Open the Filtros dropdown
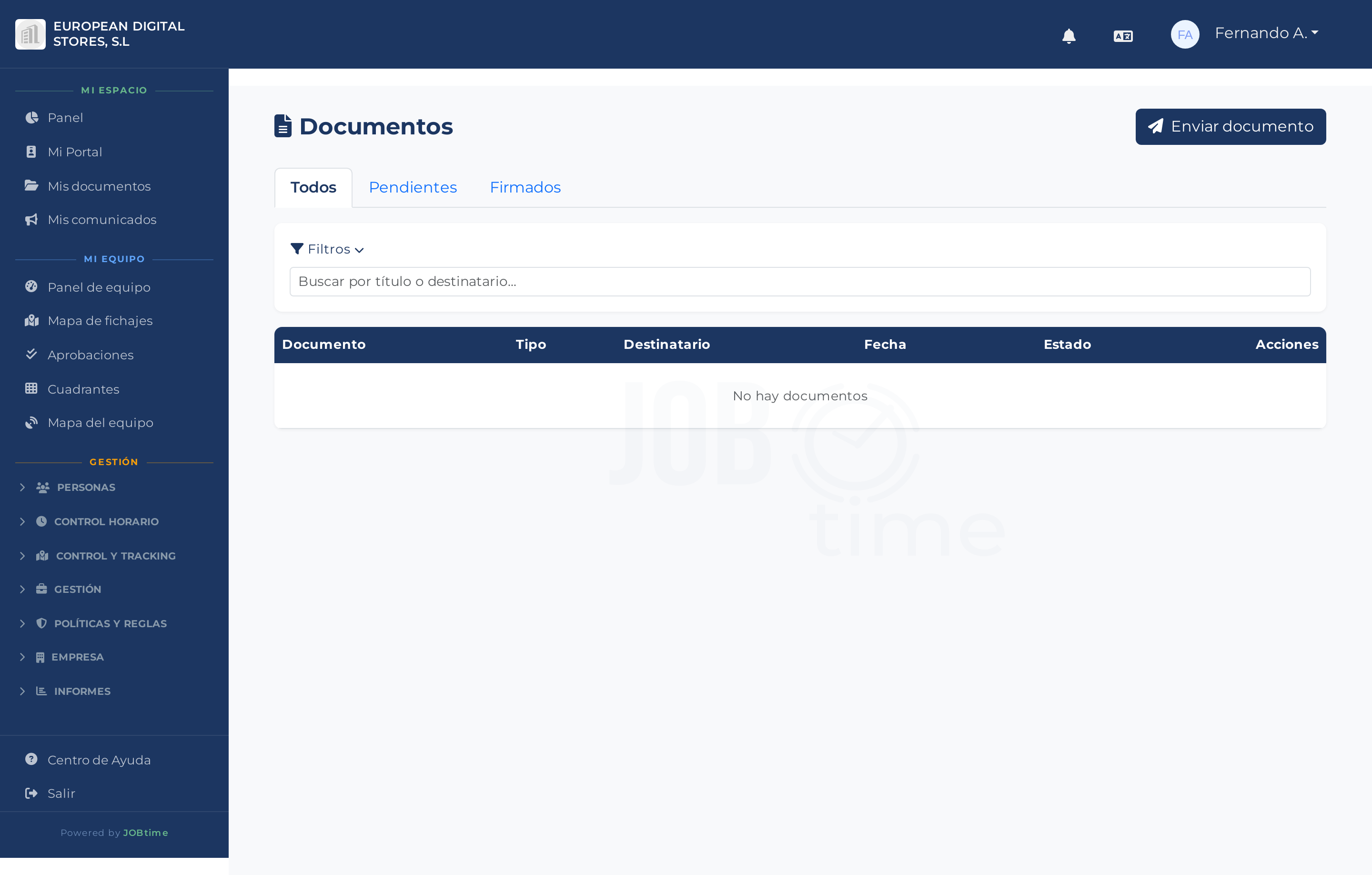 click(x=328, y=249)
